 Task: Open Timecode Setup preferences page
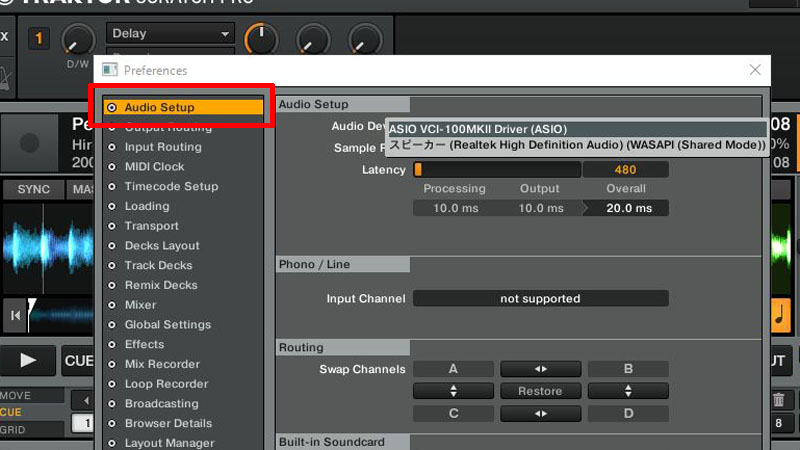coord(171,186)
